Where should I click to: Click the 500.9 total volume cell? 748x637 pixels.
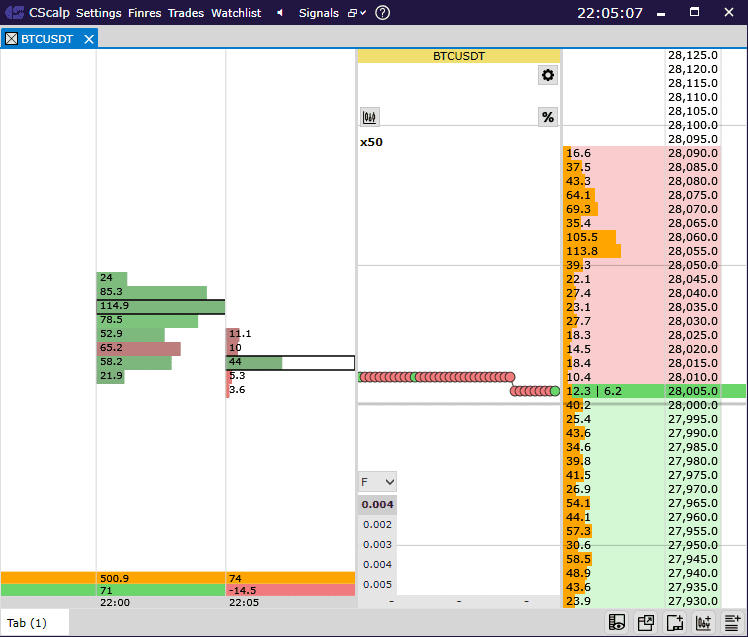click(x=161, y=578)
